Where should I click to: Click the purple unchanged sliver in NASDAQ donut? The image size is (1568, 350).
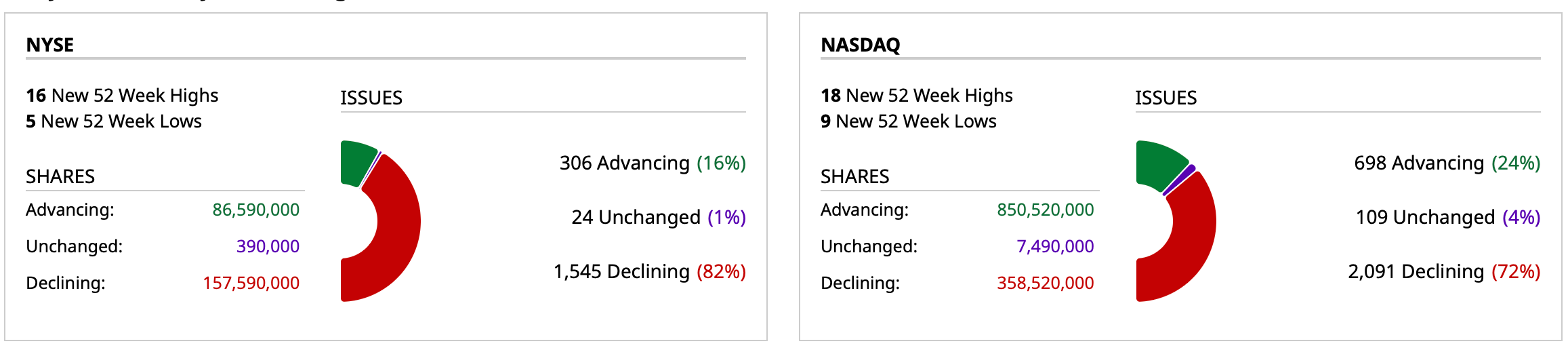(x=1181, y=179)
